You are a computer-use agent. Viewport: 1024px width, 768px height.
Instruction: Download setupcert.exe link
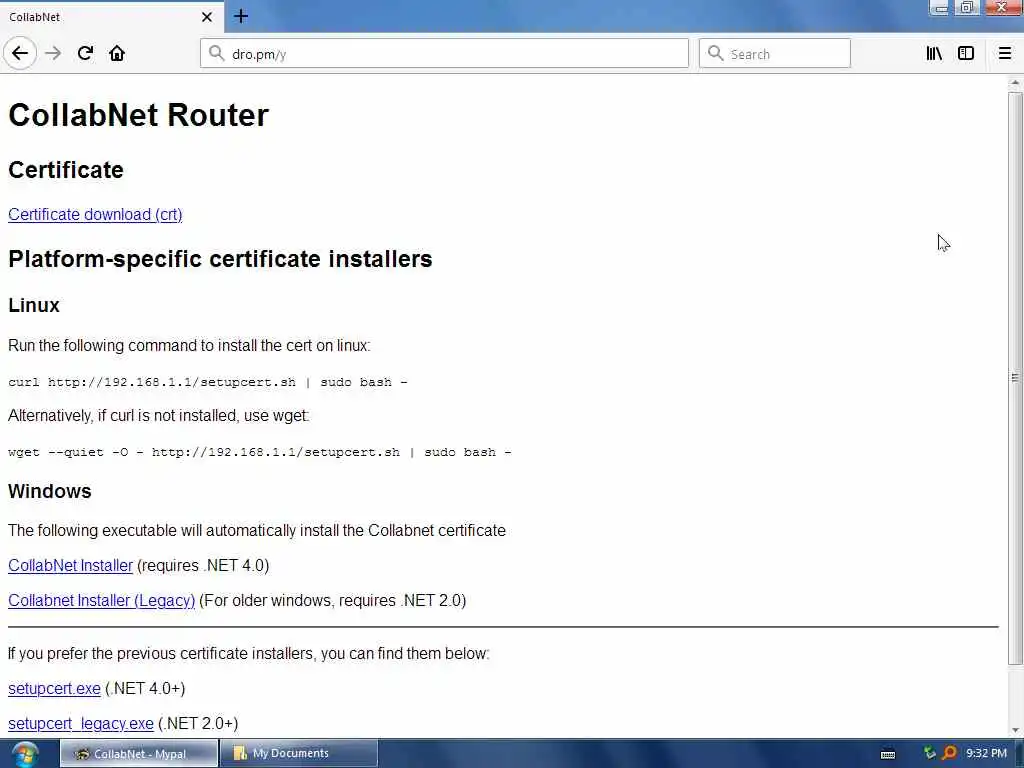54,689
